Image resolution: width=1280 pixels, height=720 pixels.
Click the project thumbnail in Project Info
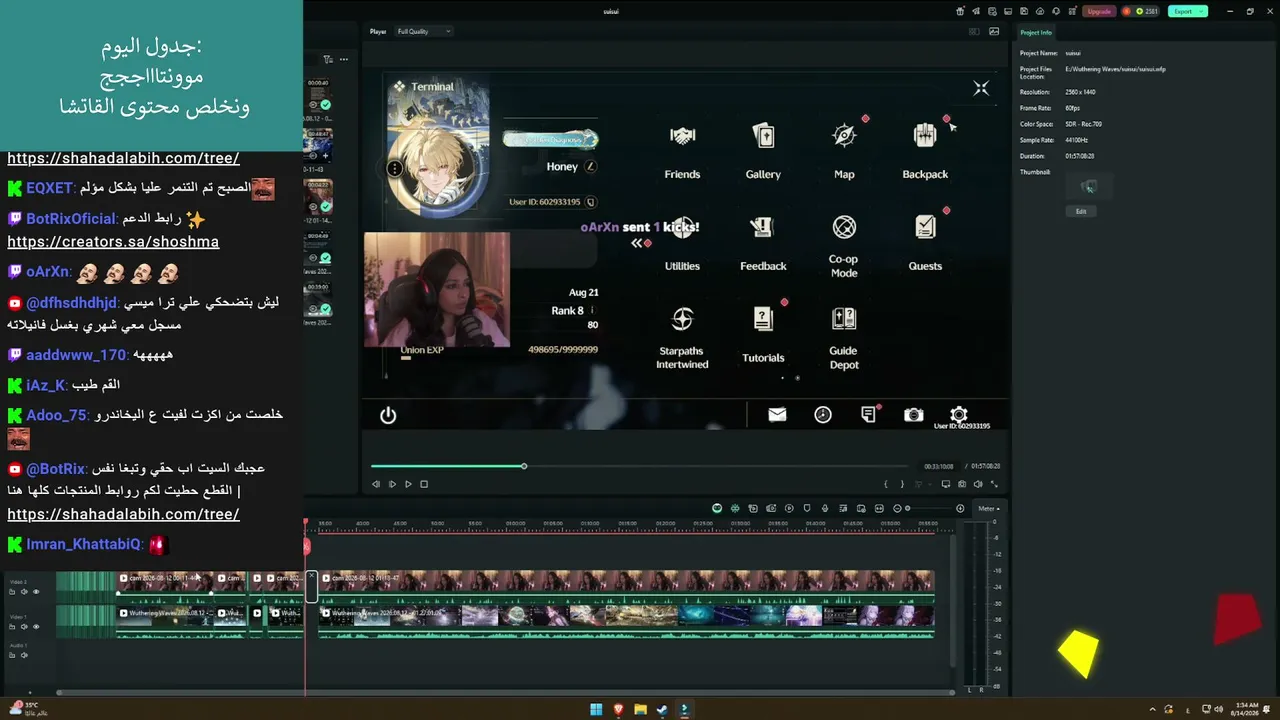coord(1089,186)
